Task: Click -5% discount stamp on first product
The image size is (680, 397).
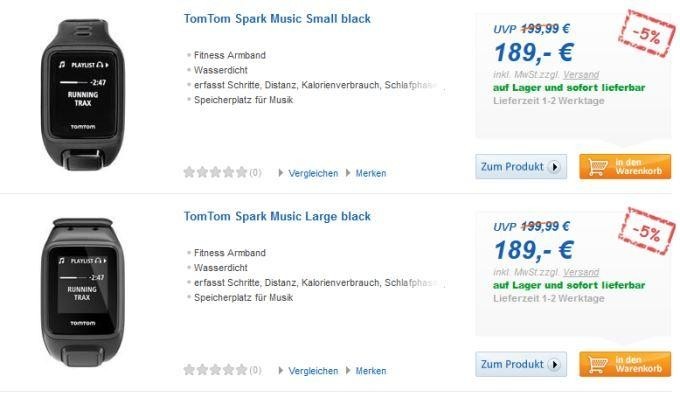Action: [647, 33]
